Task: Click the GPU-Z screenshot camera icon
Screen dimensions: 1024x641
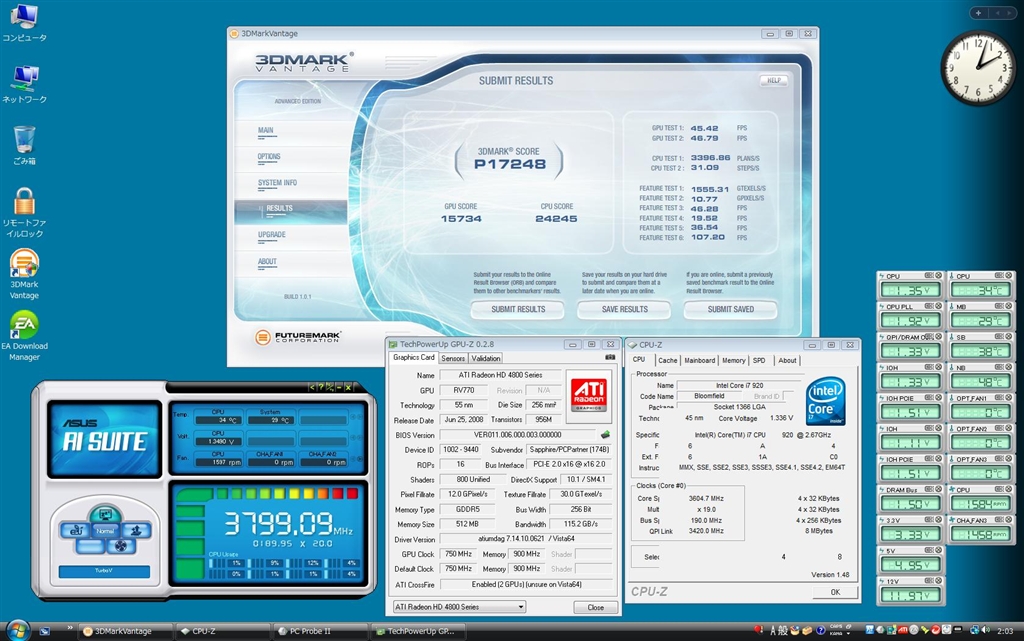Action: [x=610, y=357]
